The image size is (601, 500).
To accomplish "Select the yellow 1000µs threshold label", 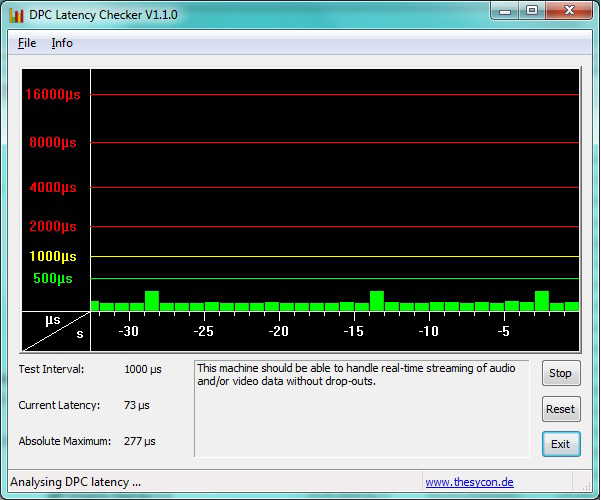I will click(53, 256).
